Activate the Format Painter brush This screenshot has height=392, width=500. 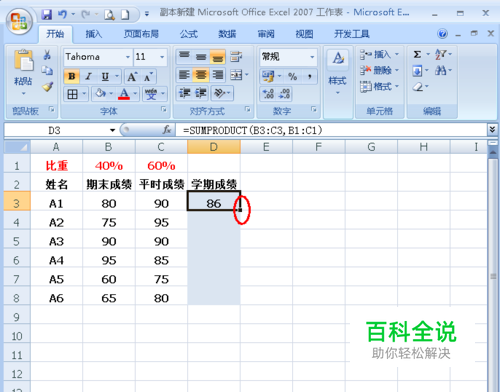pyautogui.click(x=48, y=87)
